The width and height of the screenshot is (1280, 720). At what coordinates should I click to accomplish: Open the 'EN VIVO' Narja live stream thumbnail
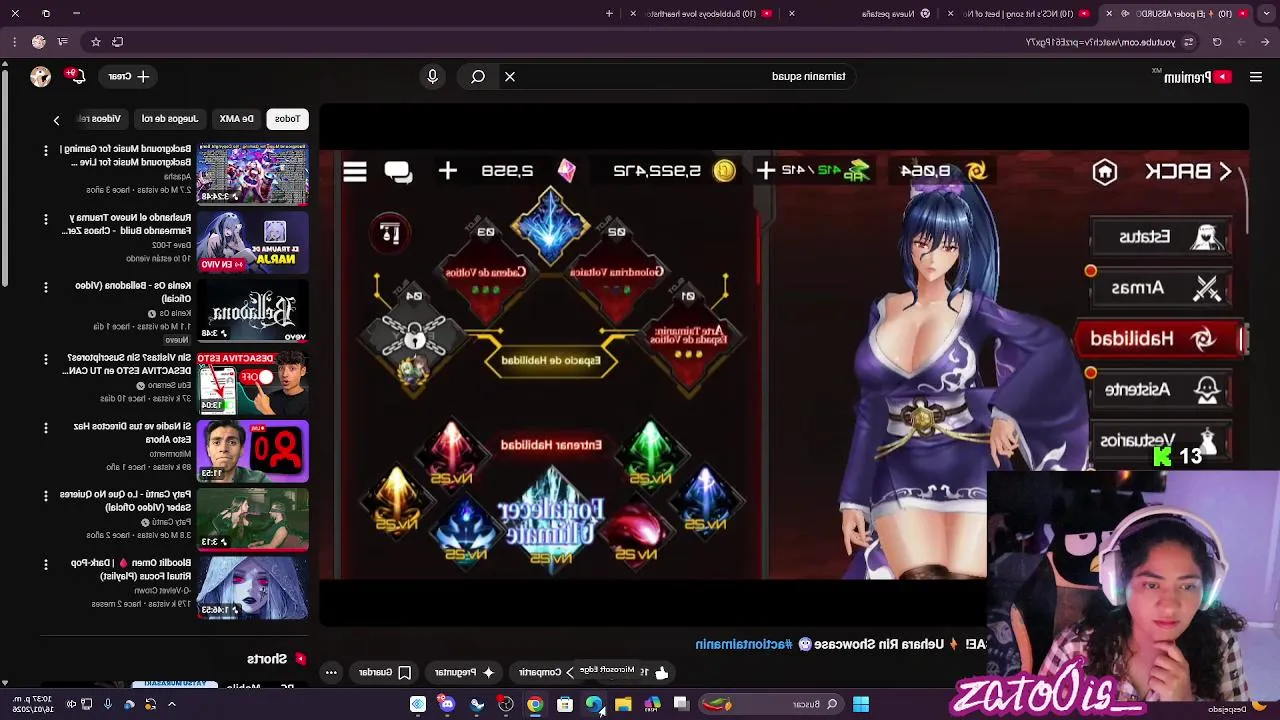point(253,241)
